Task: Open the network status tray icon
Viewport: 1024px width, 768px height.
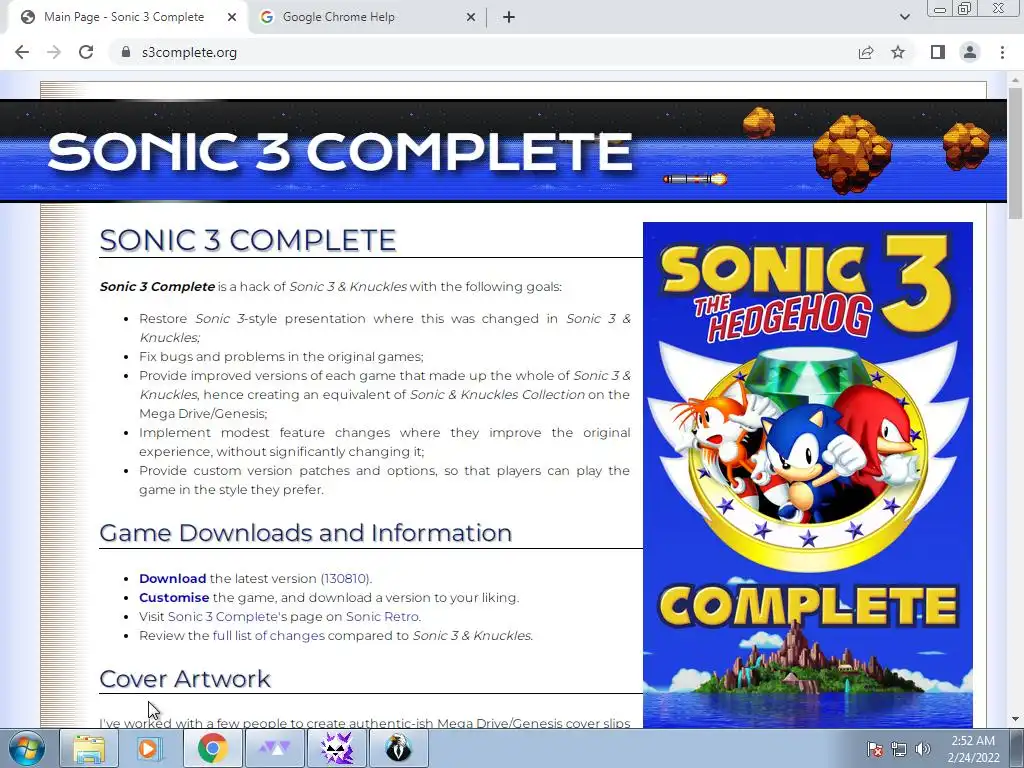Action: (x=899, y=749)
